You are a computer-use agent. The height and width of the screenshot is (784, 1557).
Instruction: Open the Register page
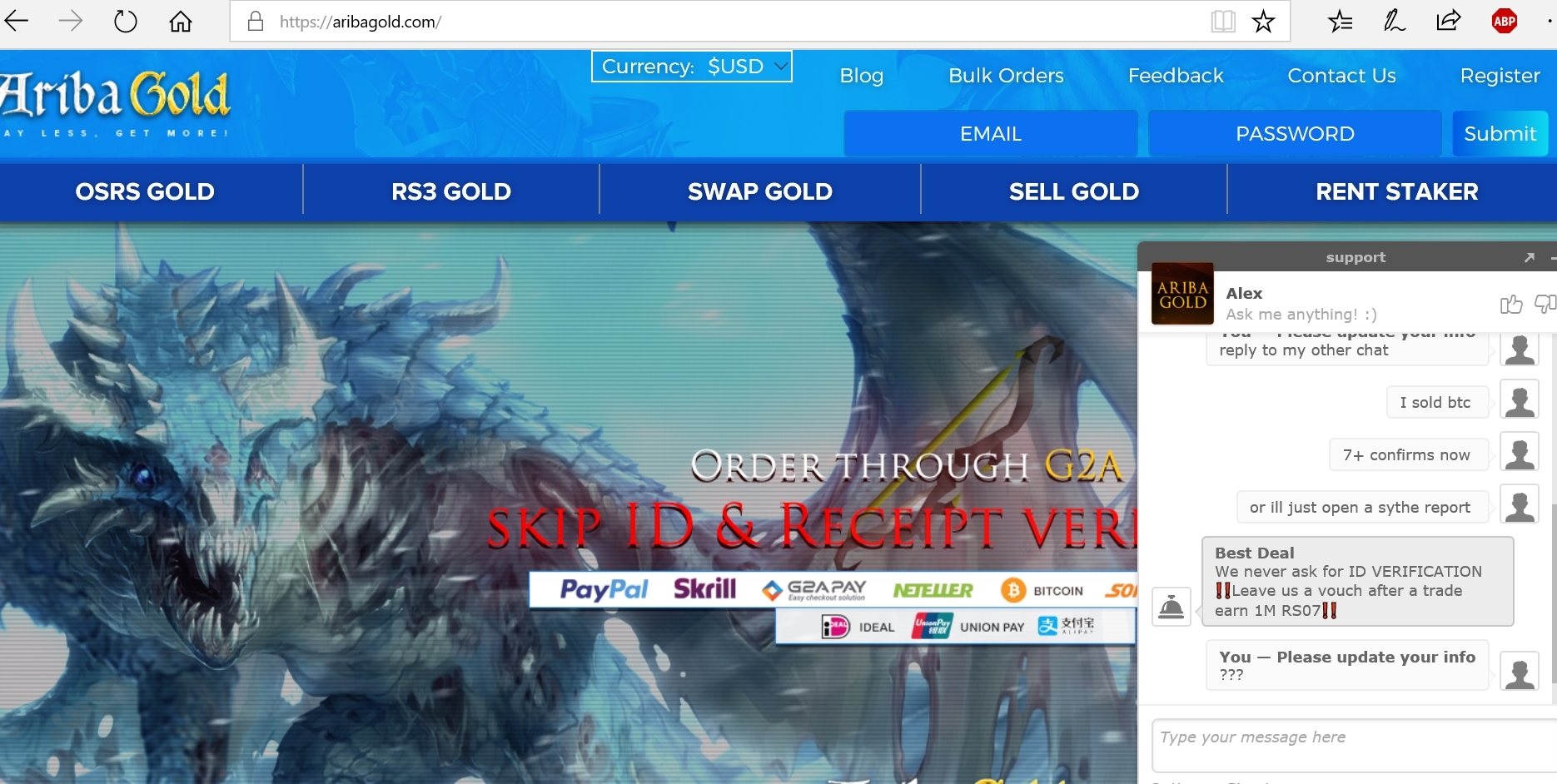pyautogui.click(x=1500, y=76)
